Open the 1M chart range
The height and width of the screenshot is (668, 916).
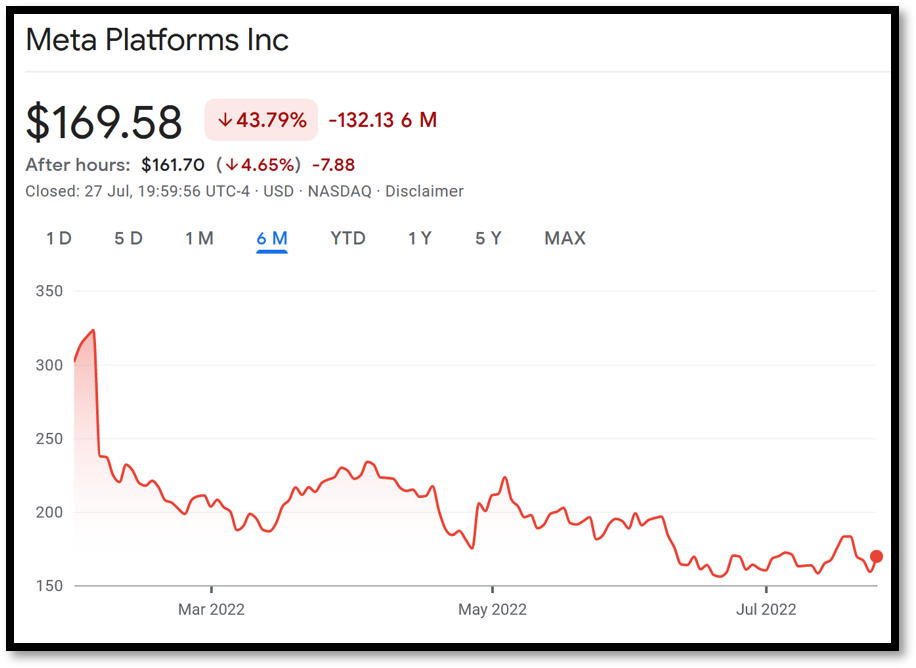pyautogui.click(x=199, y=238)
